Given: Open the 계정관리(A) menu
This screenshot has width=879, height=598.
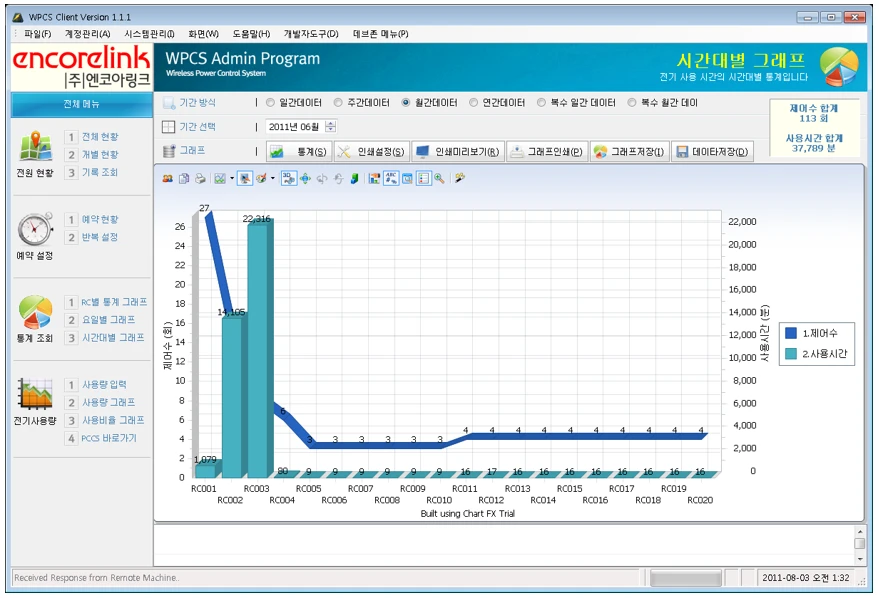Looking at the screenshot, I should (x=87, y=34).
